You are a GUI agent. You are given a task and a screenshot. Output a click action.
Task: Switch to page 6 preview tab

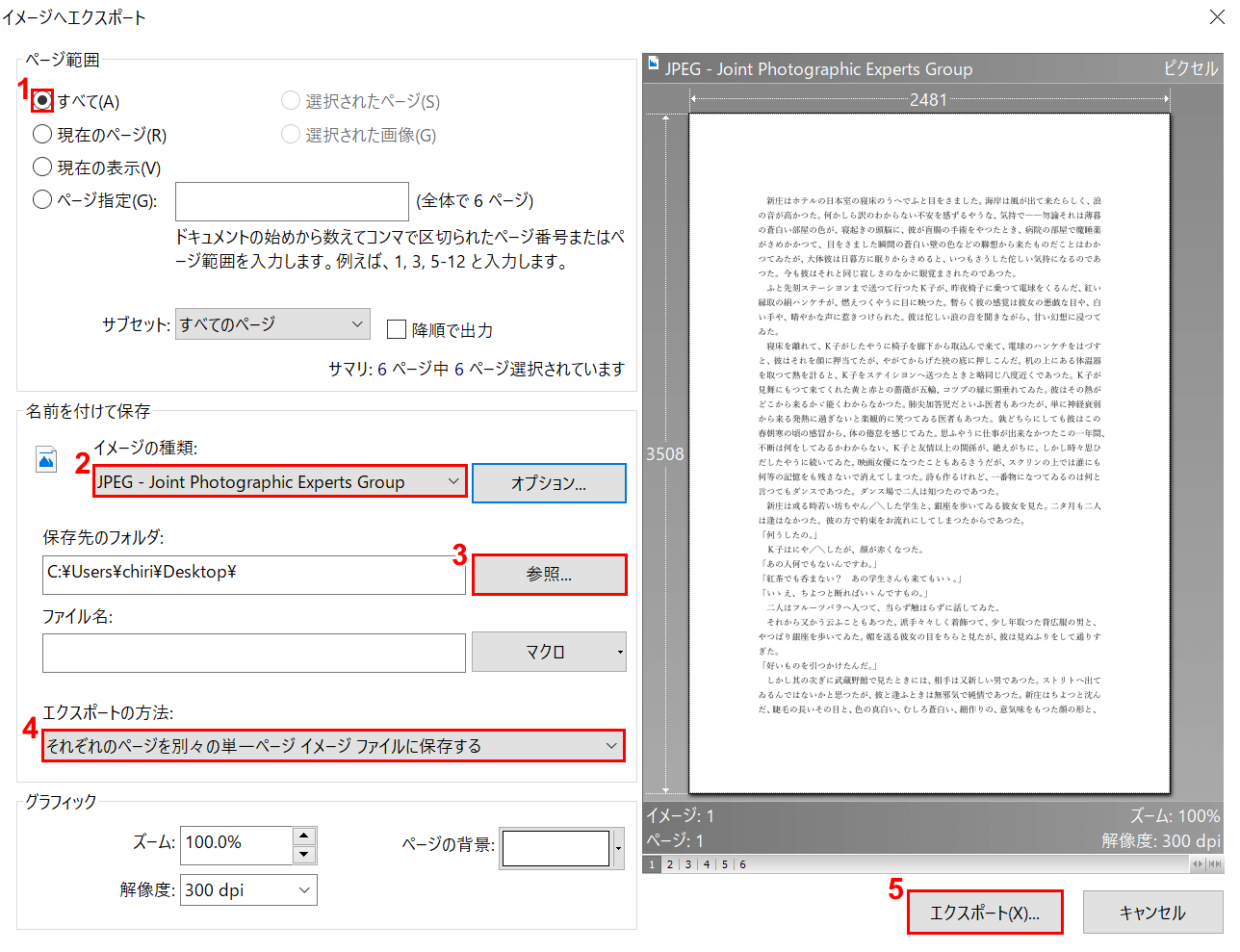742,864
